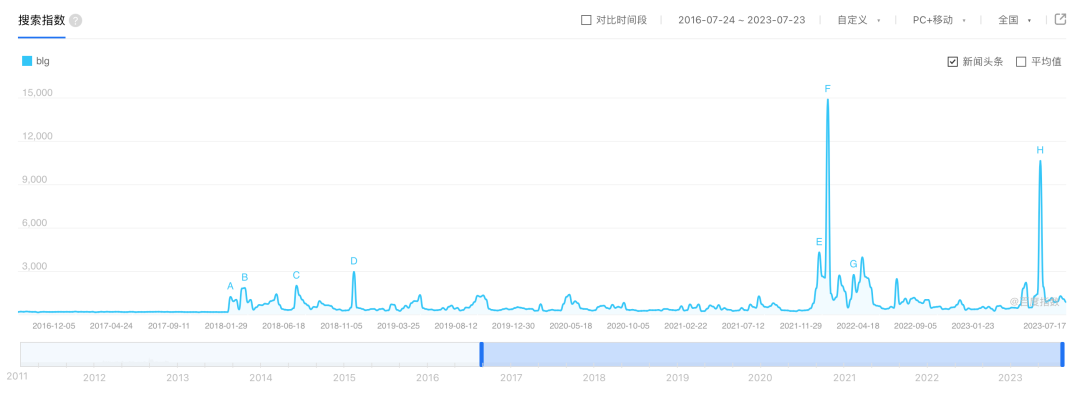Click the help icon beside 搜索指数

[x=76, y=21]
